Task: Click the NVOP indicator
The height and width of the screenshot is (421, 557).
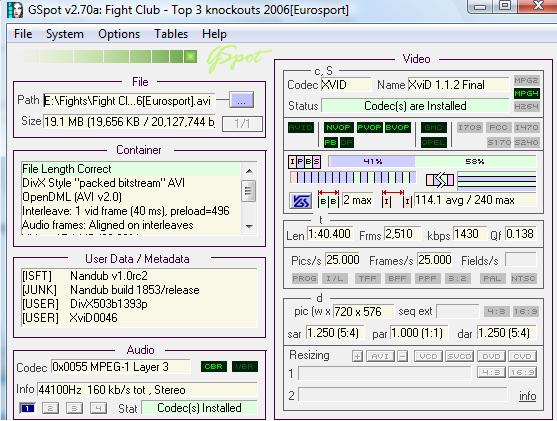Action: coord(339,128)
